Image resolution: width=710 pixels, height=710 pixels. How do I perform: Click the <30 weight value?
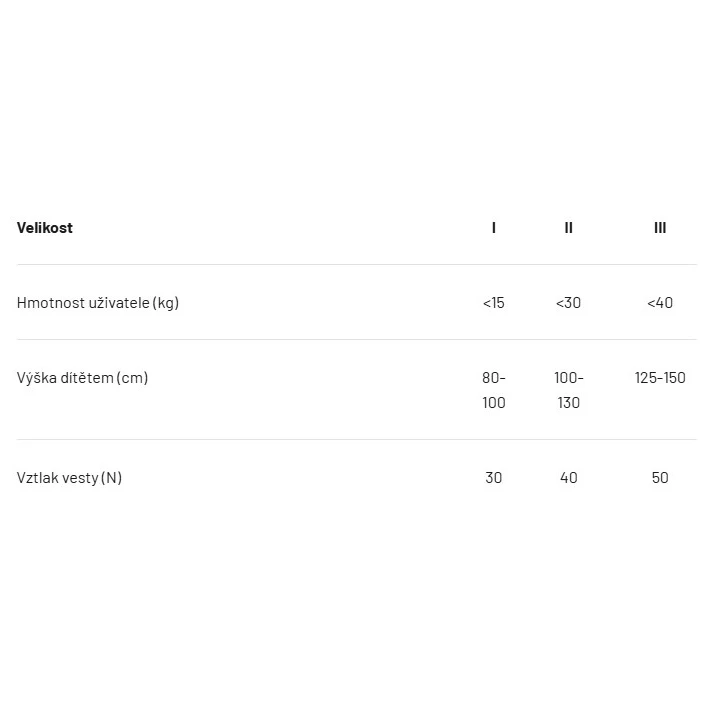click(569, 303)
